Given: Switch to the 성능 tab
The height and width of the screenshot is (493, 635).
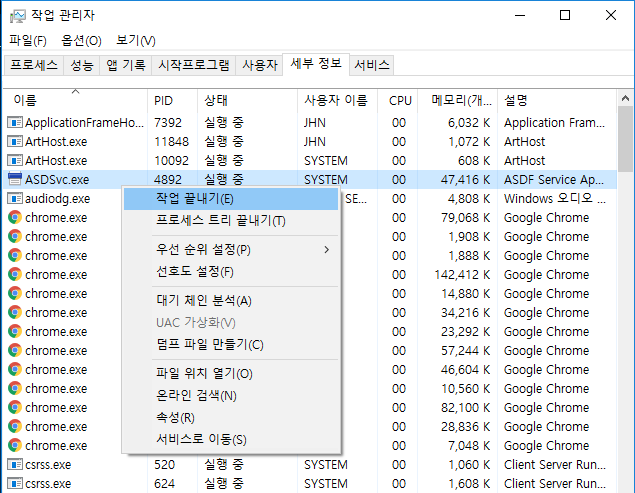Looking at the screenshot, I should (x=82, y=65).
